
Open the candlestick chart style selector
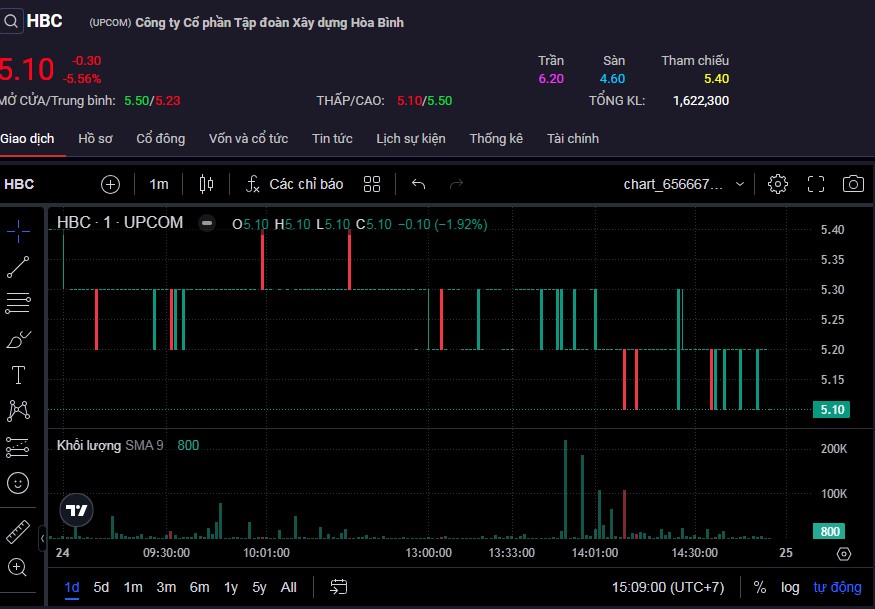tap(207, 184)
